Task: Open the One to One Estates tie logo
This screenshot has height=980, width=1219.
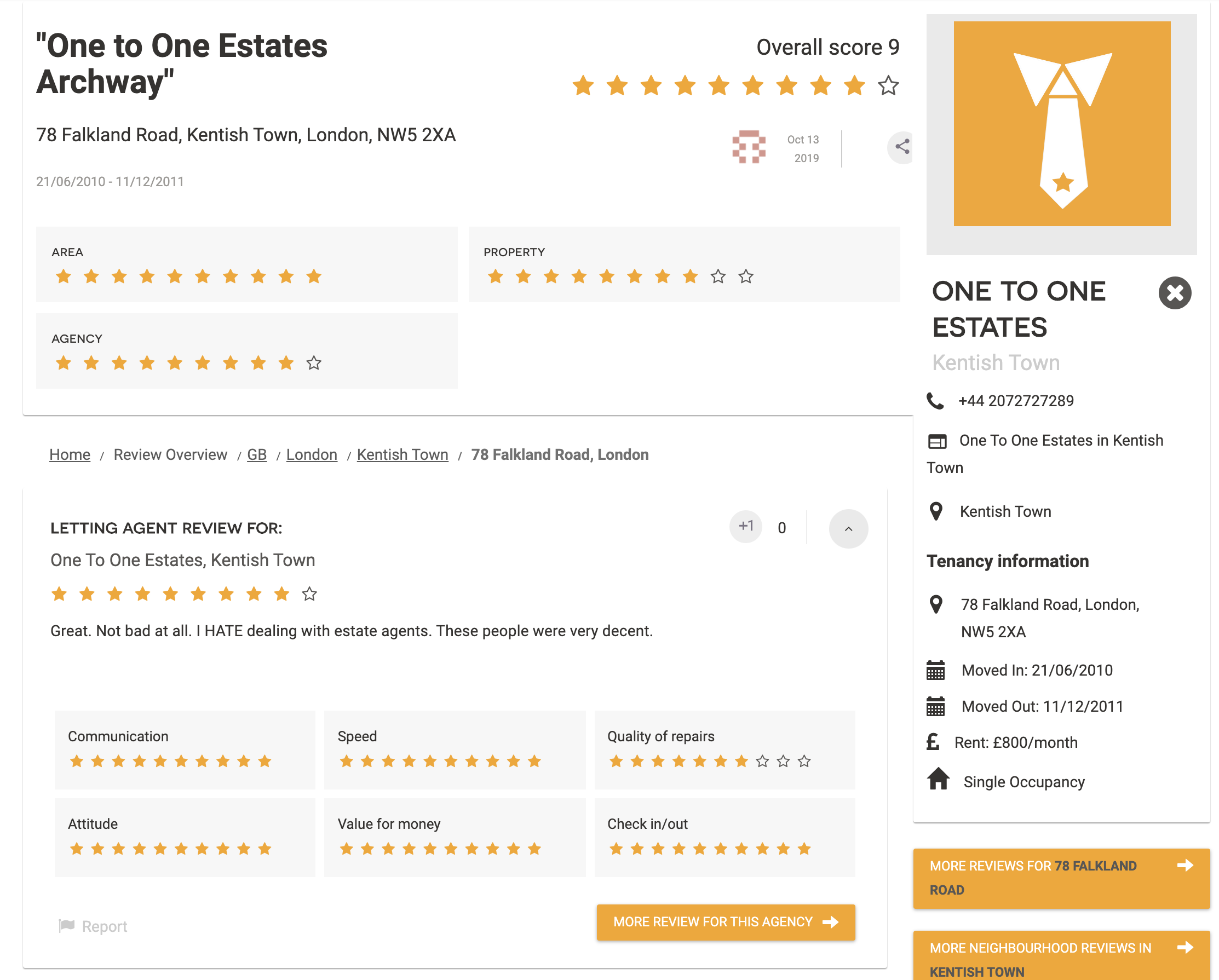Action: coord(1061,124)
